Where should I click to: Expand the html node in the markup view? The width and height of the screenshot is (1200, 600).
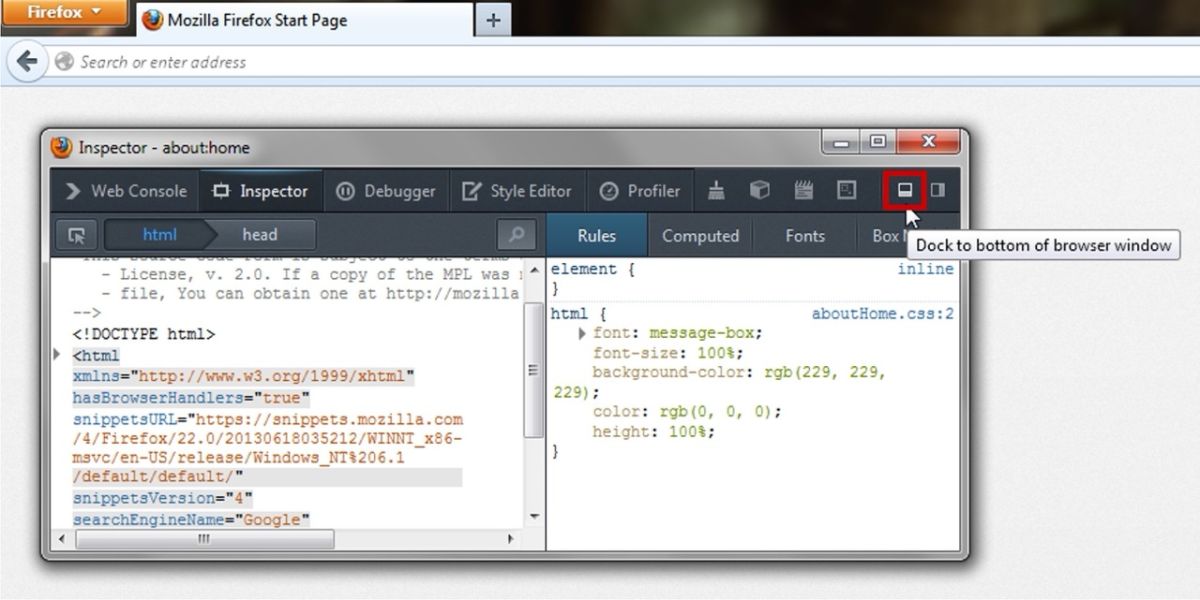click(57, 354)
